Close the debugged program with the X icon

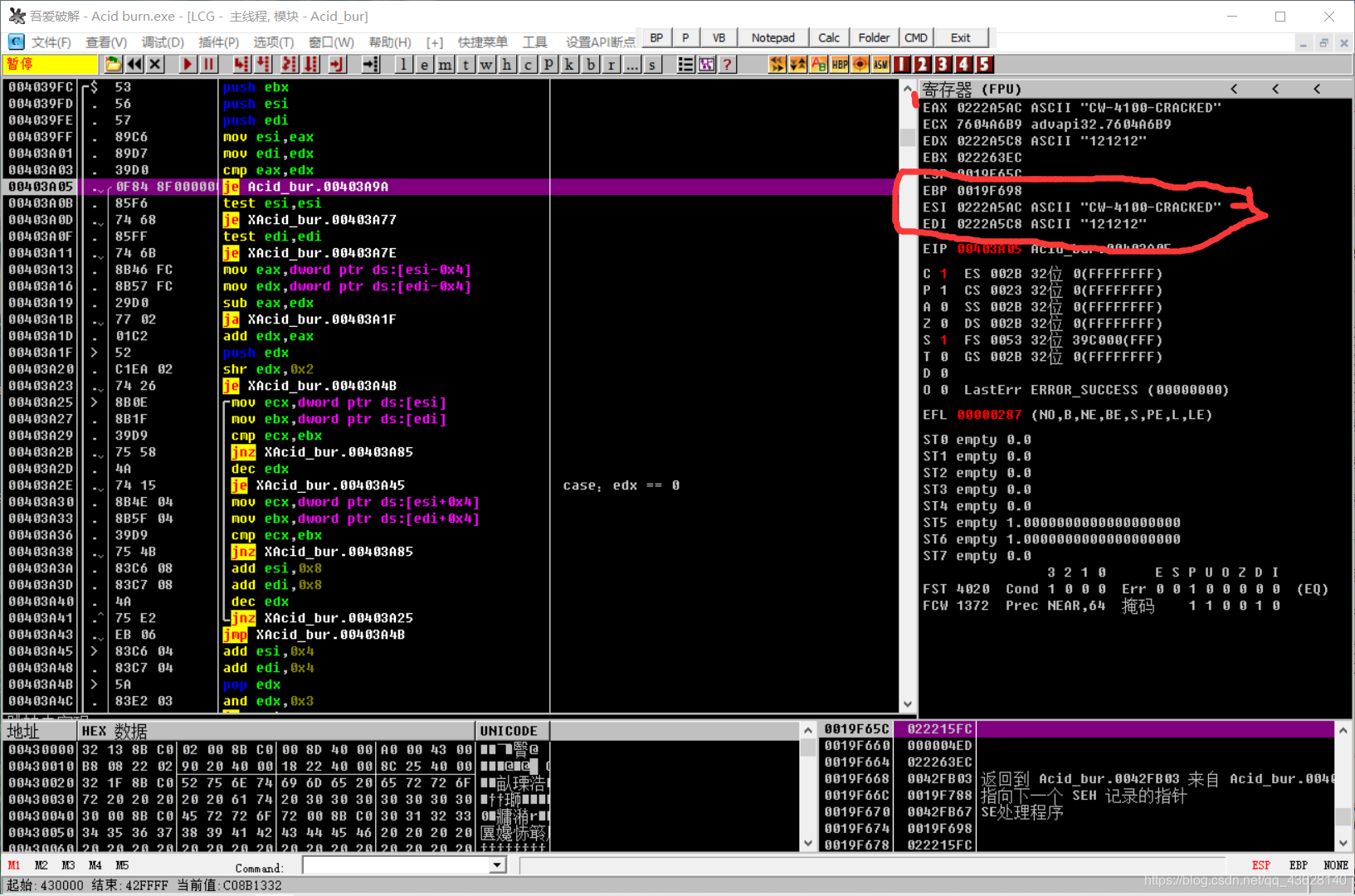click(x=155, y=64)
